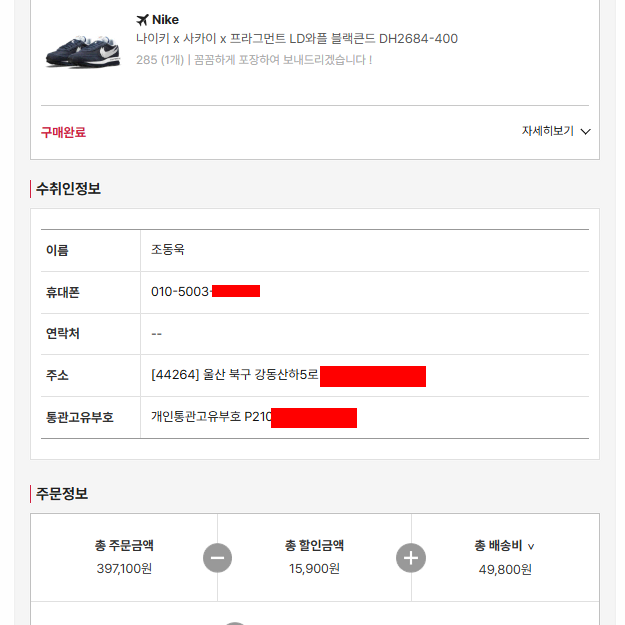Click the 자세히보기 text label
This screenshot has width=625, height=625.
point(548,131)
